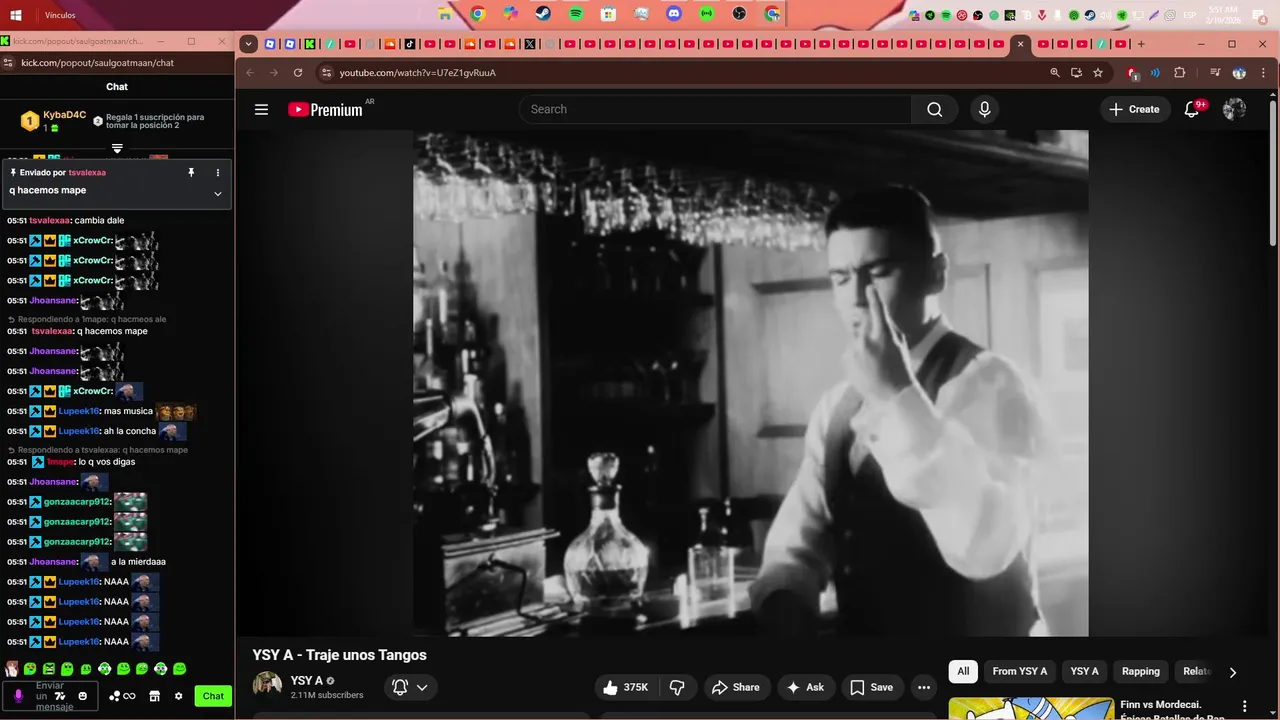Show next filter chips arrow

(1232, 672)
